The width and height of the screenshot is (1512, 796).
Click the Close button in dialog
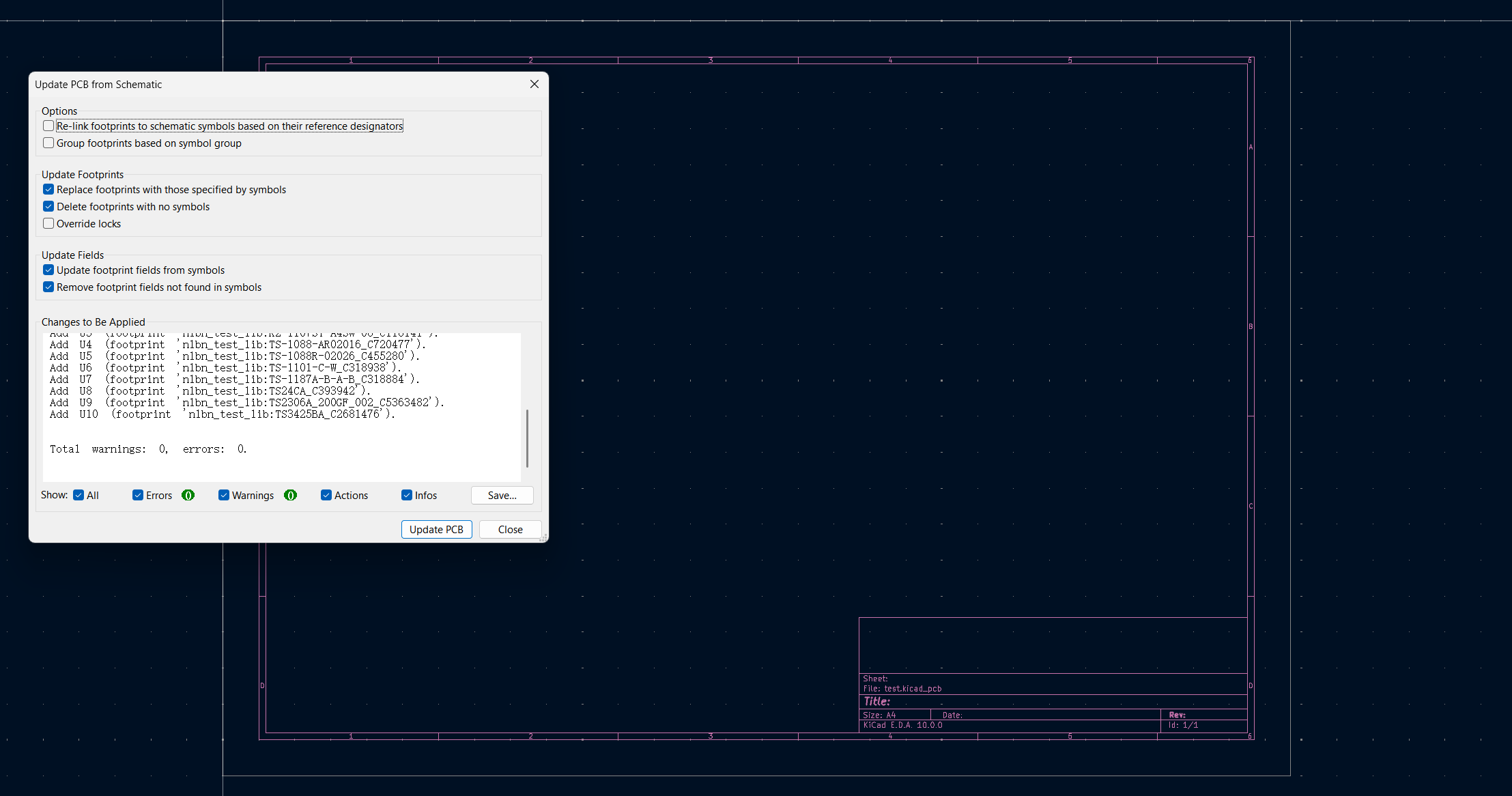(x=510, y=530)
